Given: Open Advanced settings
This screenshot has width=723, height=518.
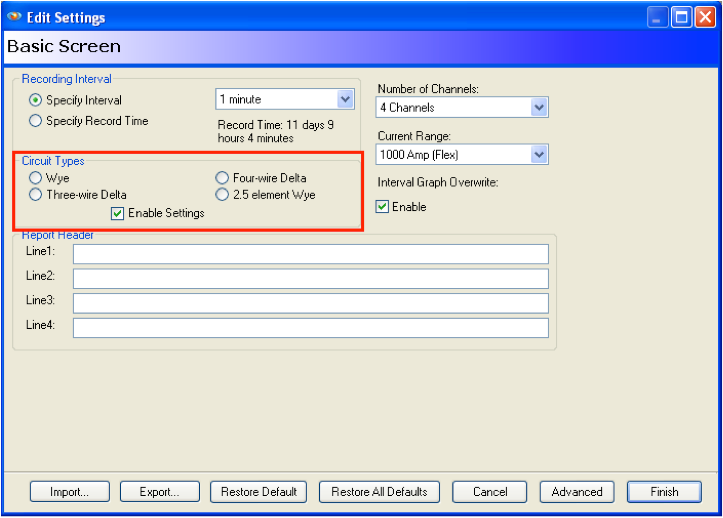Looking at the screenshot, I should pyautogui.click(x=577, y=492).
